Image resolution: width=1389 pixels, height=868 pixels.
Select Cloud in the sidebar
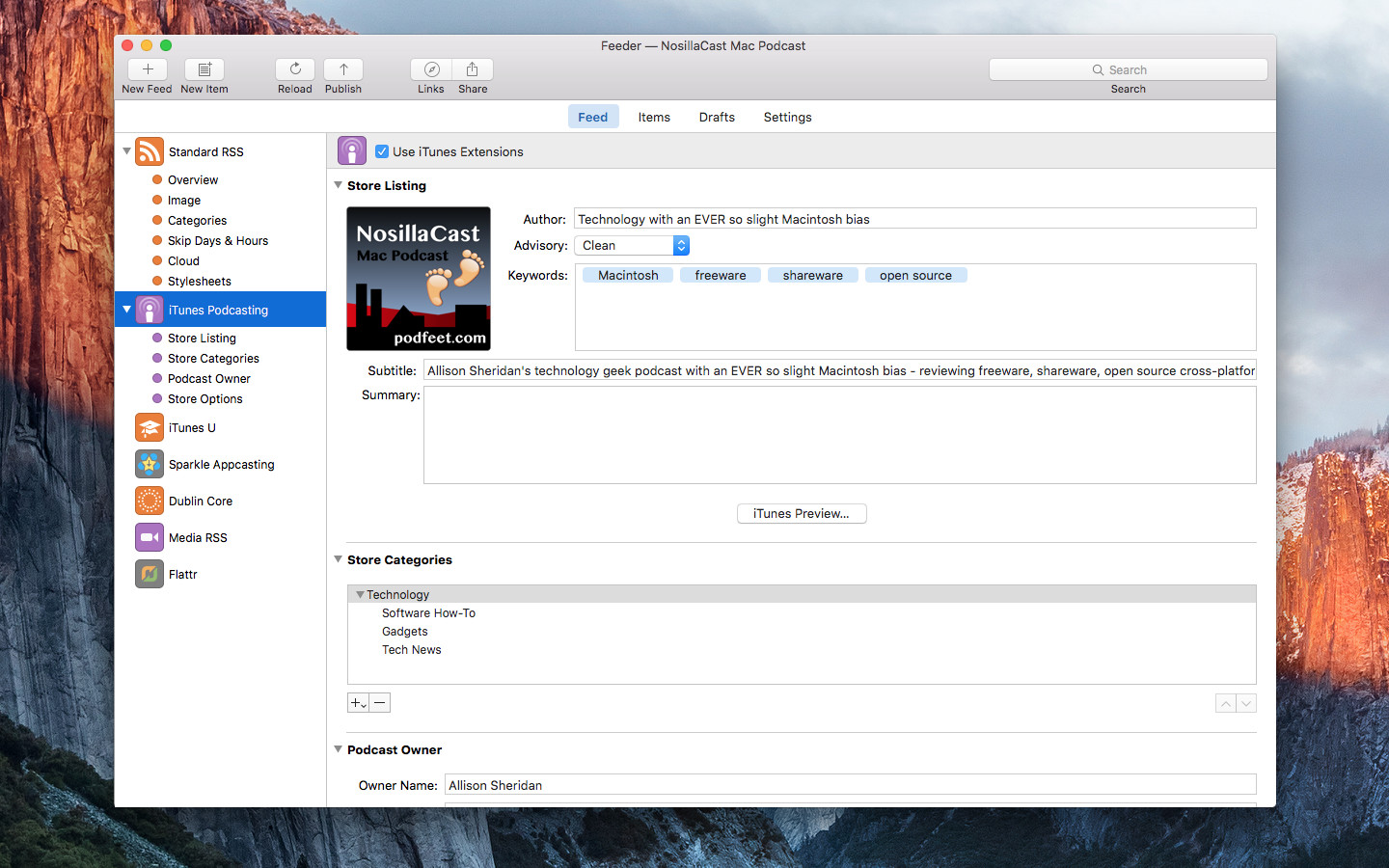point(183,260)
